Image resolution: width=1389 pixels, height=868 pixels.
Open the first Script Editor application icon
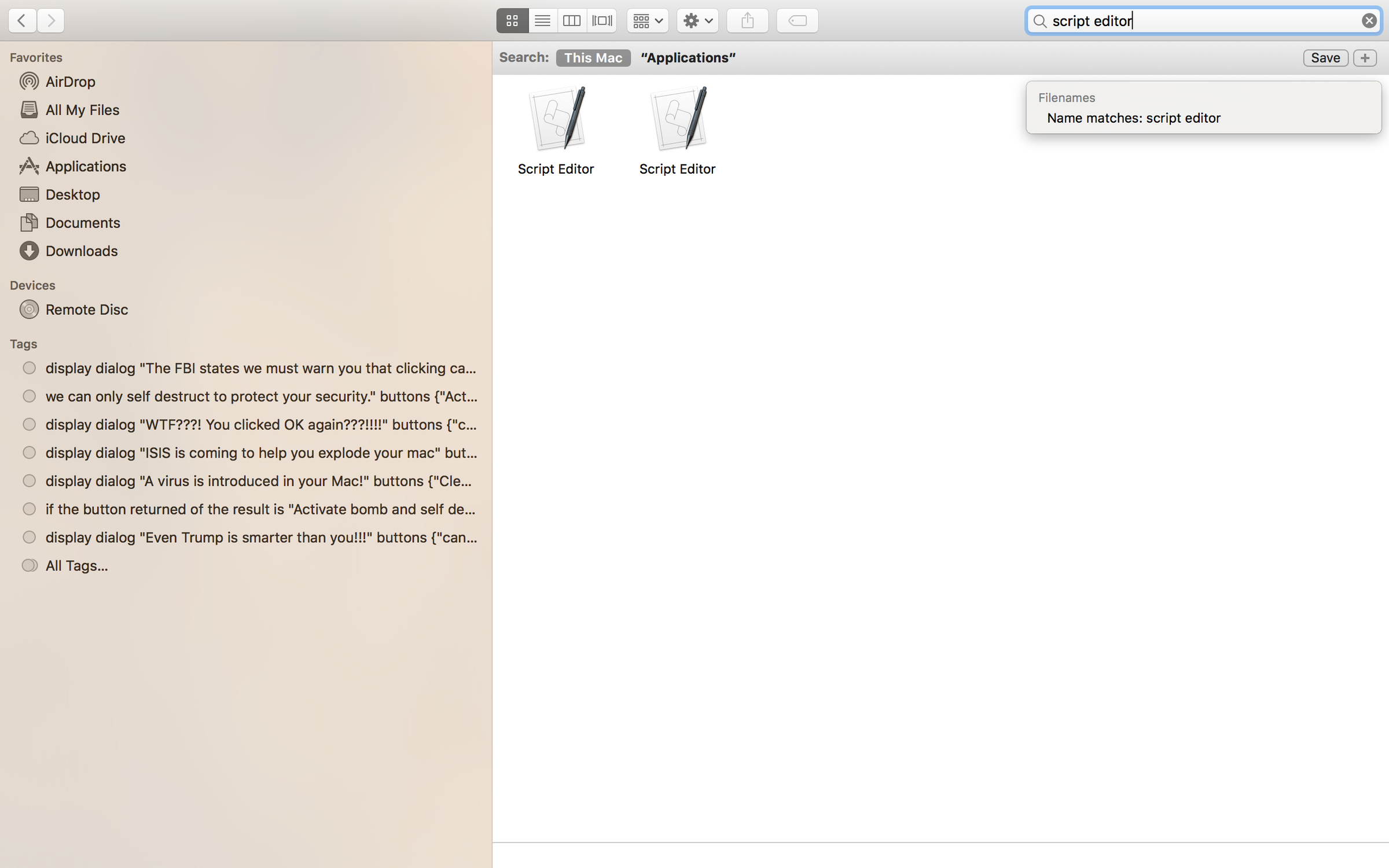pos(556,119)
